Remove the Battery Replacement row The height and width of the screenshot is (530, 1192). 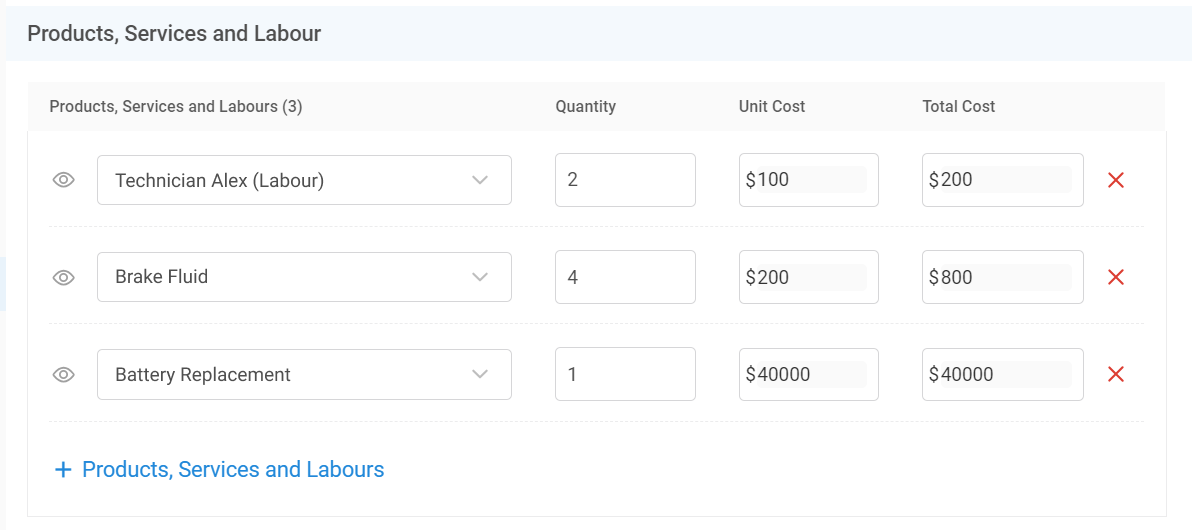click(x=1116, y=374)
